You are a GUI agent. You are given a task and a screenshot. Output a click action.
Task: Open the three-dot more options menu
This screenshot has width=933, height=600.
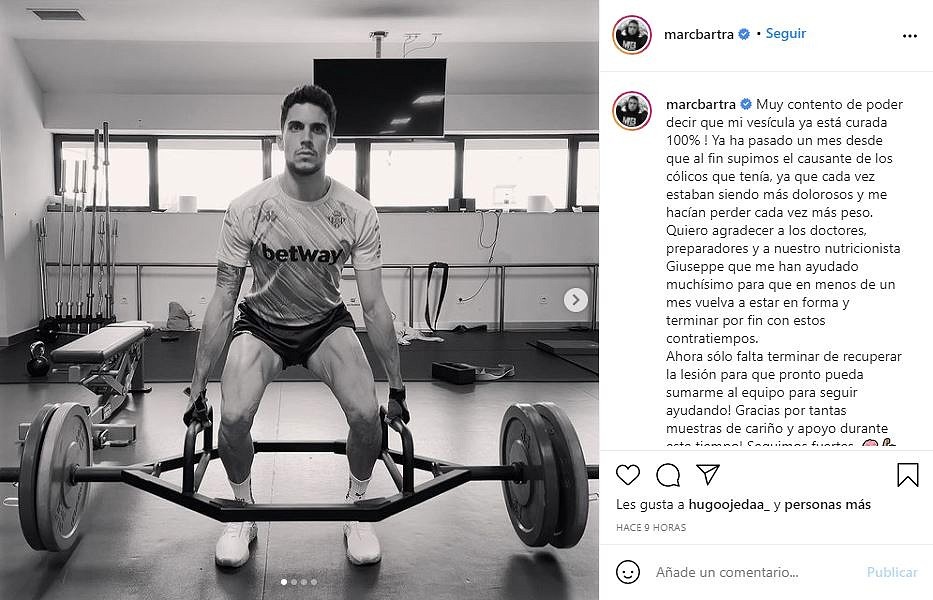910,36
